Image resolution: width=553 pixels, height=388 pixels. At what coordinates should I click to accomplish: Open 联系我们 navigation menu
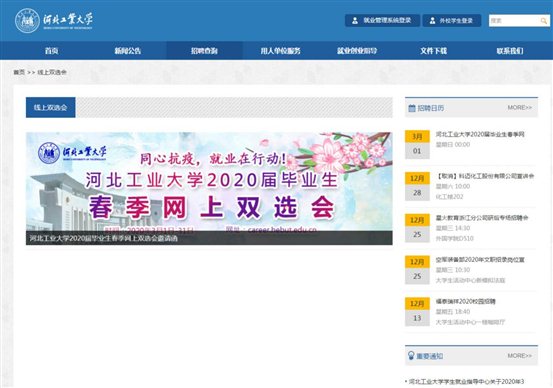(510, 51)
